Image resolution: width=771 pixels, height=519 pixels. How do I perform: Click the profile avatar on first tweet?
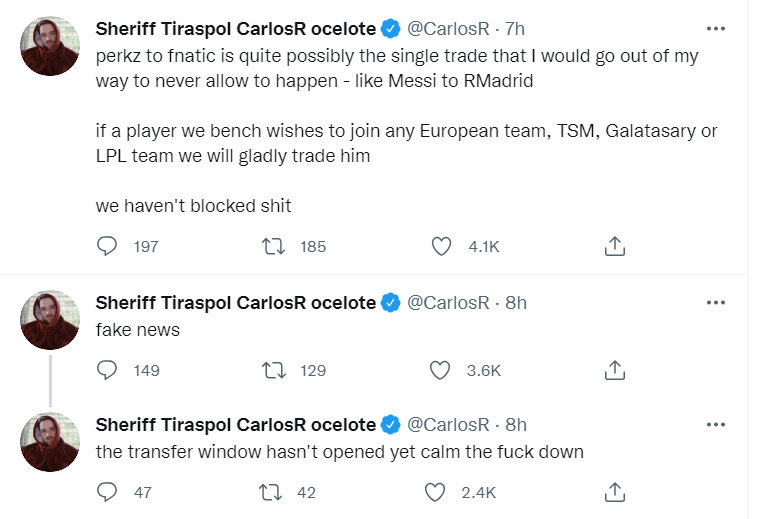[x=50, y=46]
